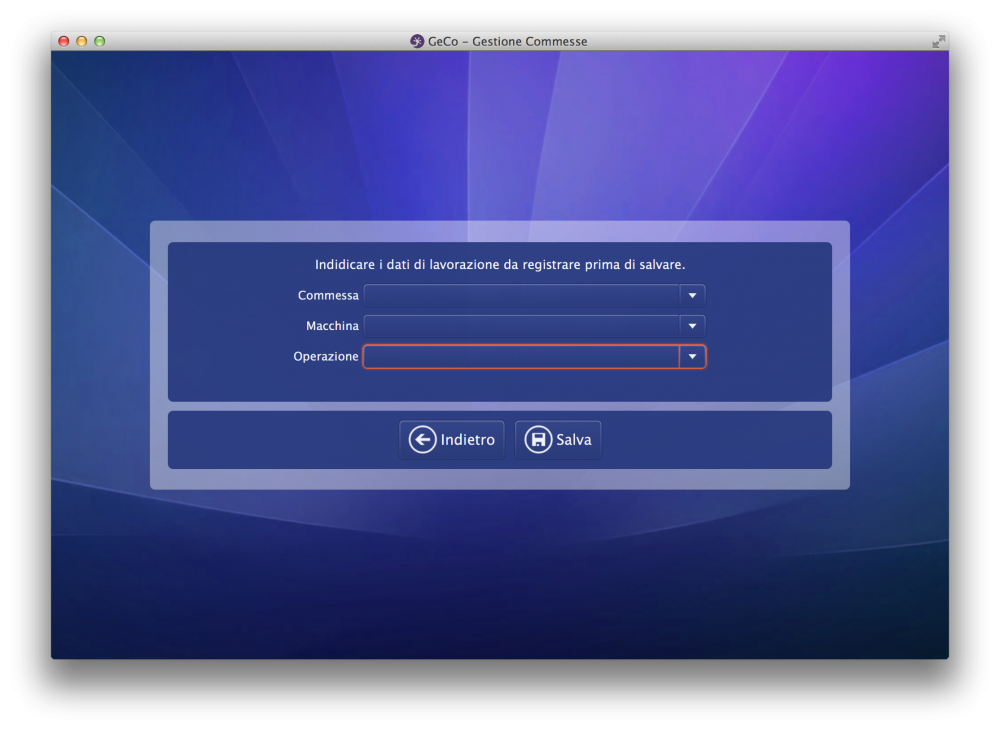Open the Operazione dropdown arrow
The height and width of the screenshot is (730, 1000).
692,356
